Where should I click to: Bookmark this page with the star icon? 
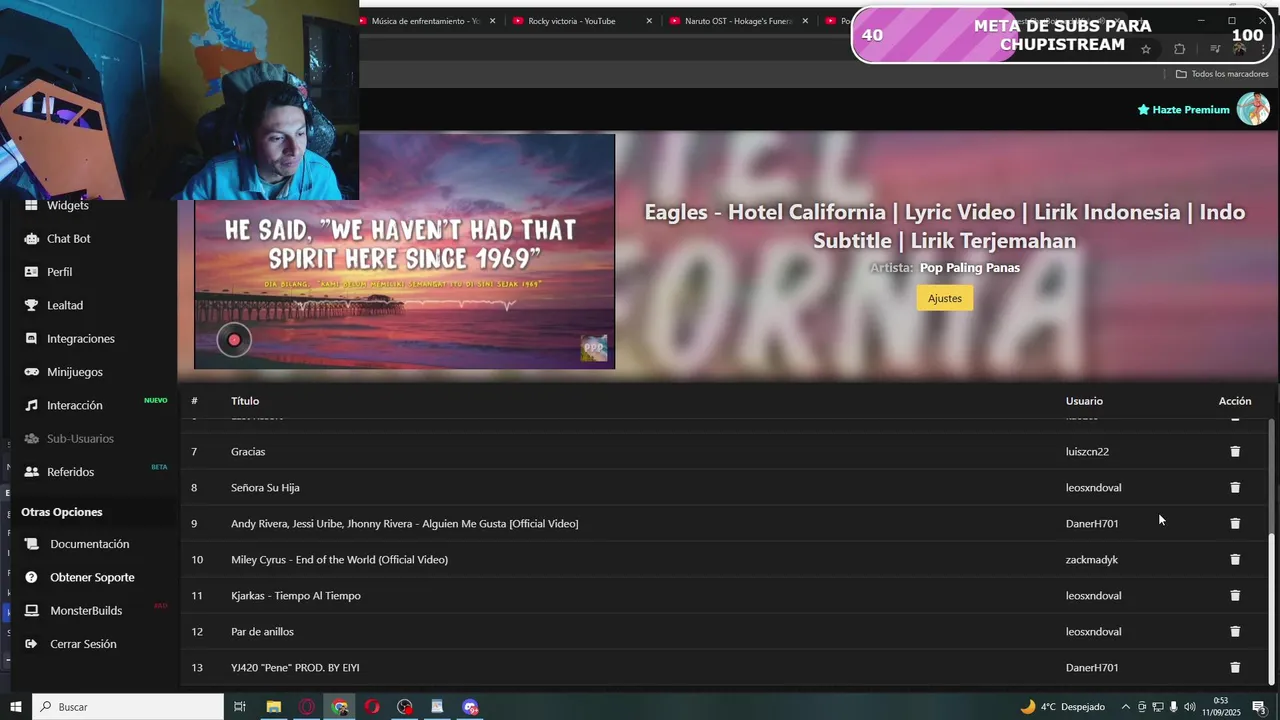click(1146, 49)
